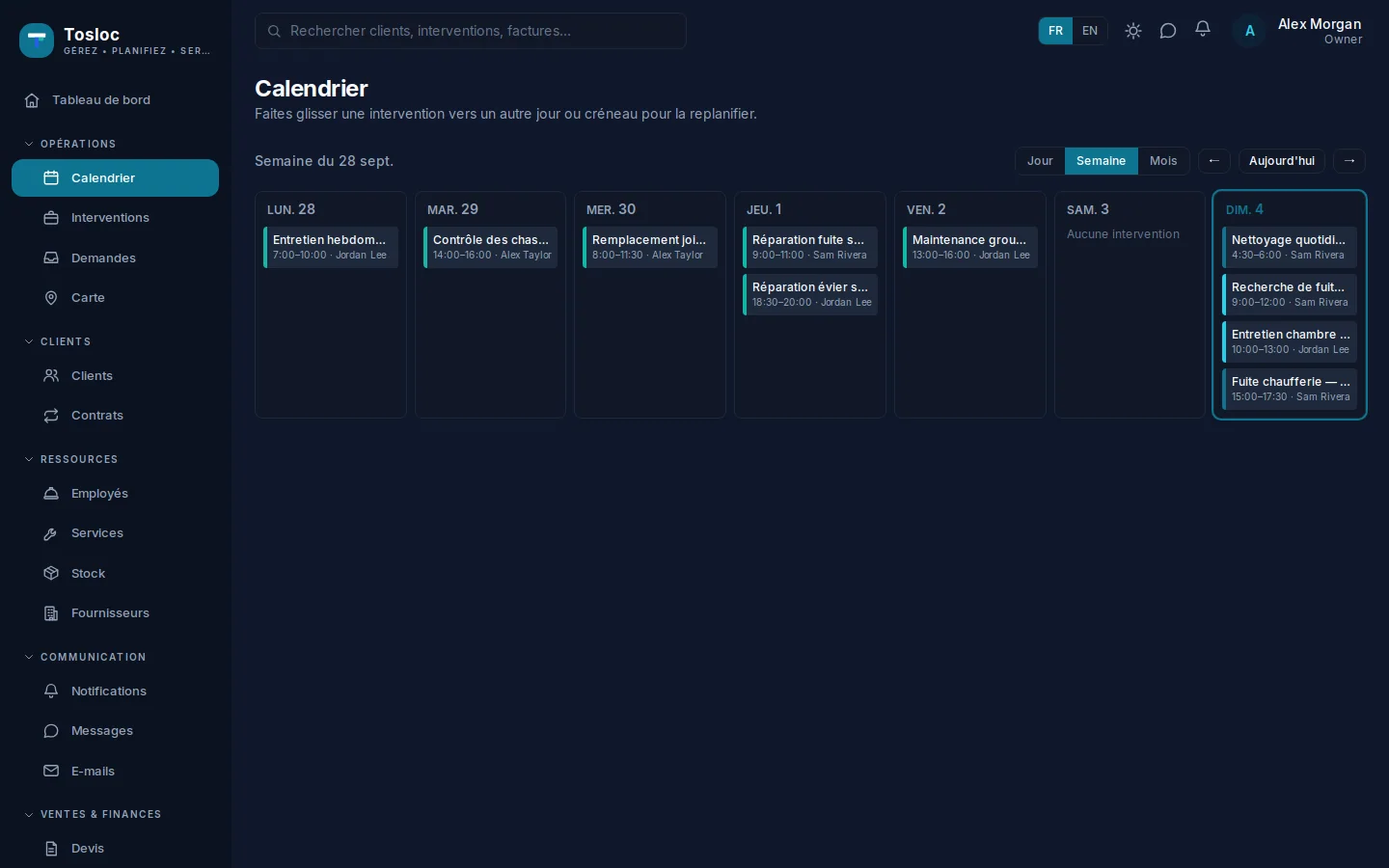Screen dimensions: 1389x868
Task: Open Interventions briefcase icon in sidebar
Action: click(x=51, y=218)
